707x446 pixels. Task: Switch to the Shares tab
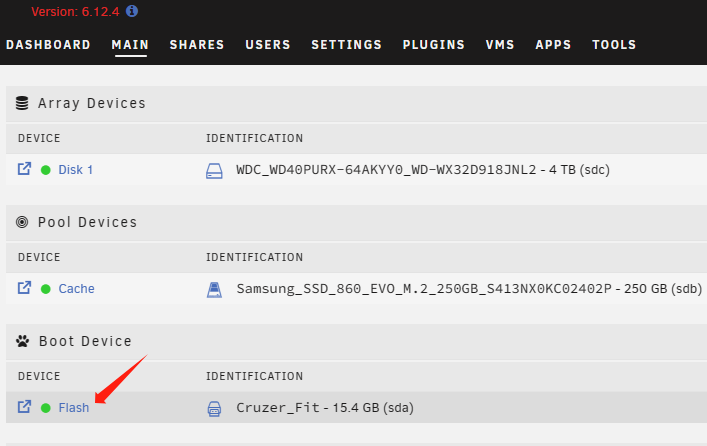[197, 45]
